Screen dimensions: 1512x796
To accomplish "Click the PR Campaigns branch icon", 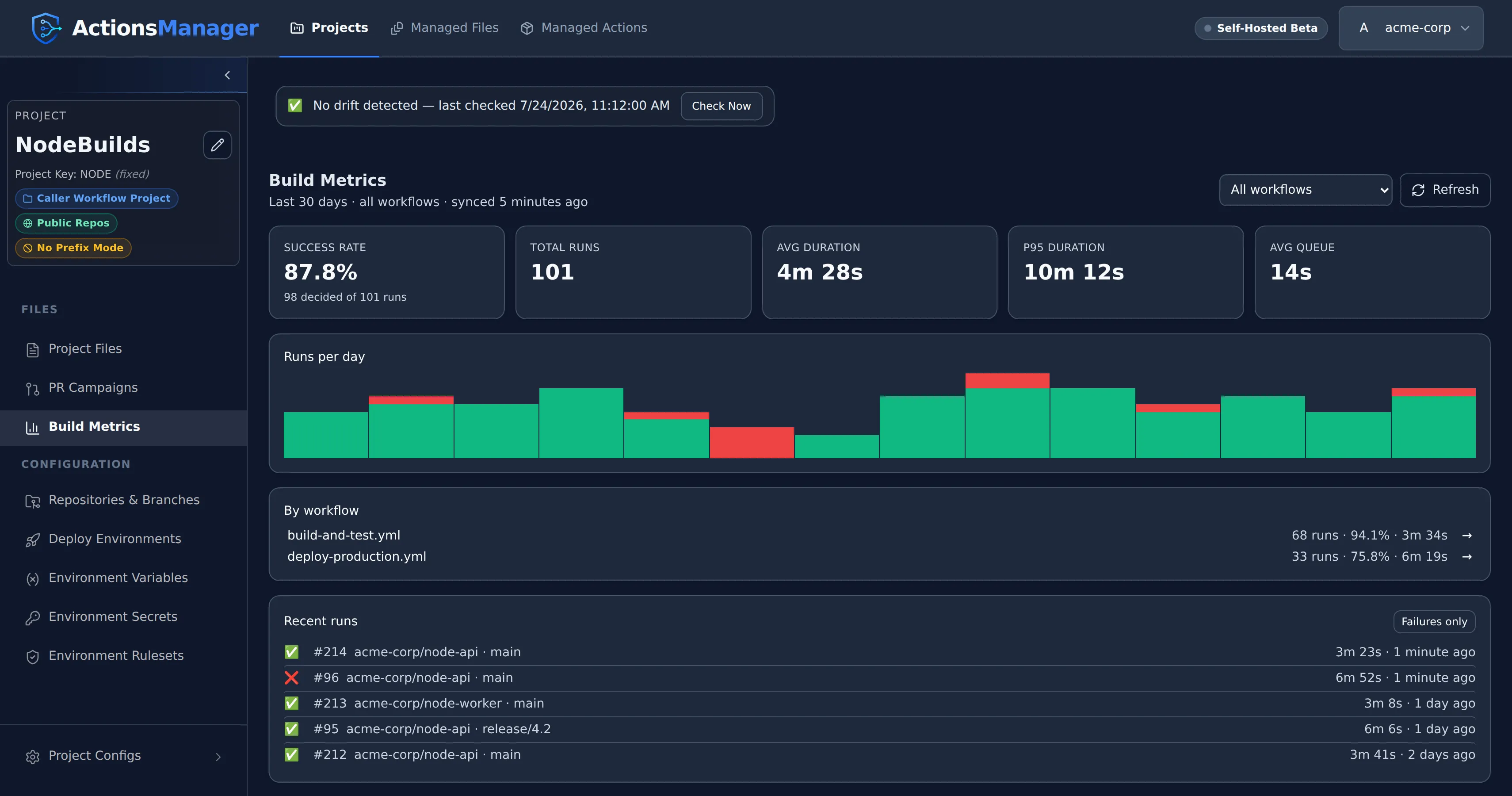I will [32, 389].
